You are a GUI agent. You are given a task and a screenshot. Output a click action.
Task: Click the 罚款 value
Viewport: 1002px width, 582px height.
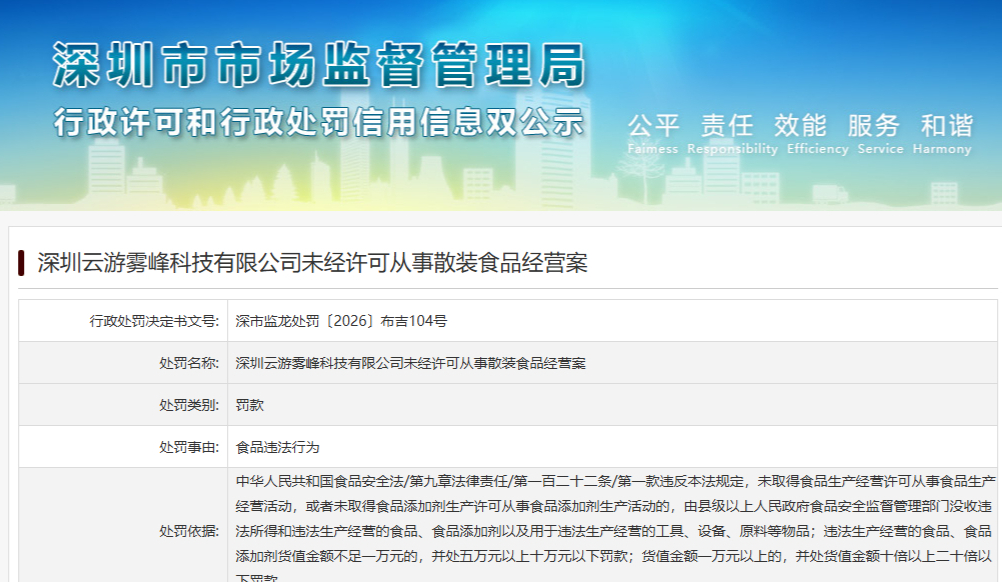[x=249, y=405]
